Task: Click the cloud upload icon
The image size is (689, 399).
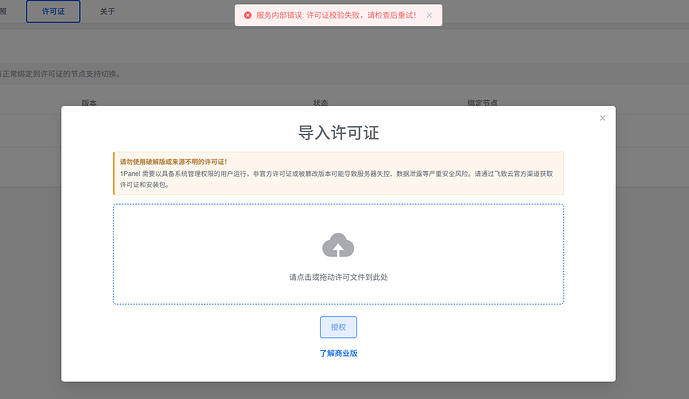Action: click(338, 245)
